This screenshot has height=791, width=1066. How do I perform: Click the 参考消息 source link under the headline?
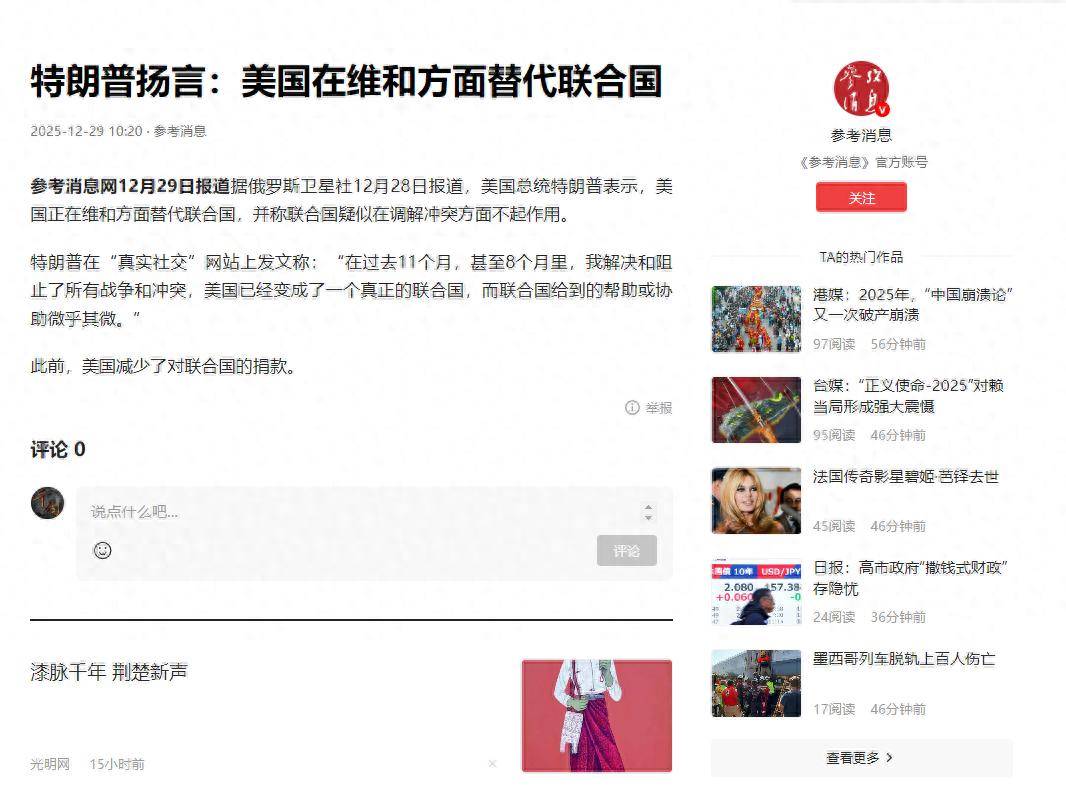(x=180, y=131)
